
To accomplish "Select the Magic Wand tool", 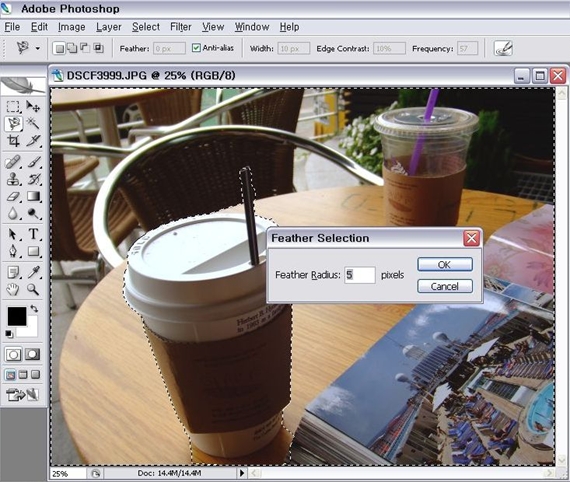I will coord(33,124).
